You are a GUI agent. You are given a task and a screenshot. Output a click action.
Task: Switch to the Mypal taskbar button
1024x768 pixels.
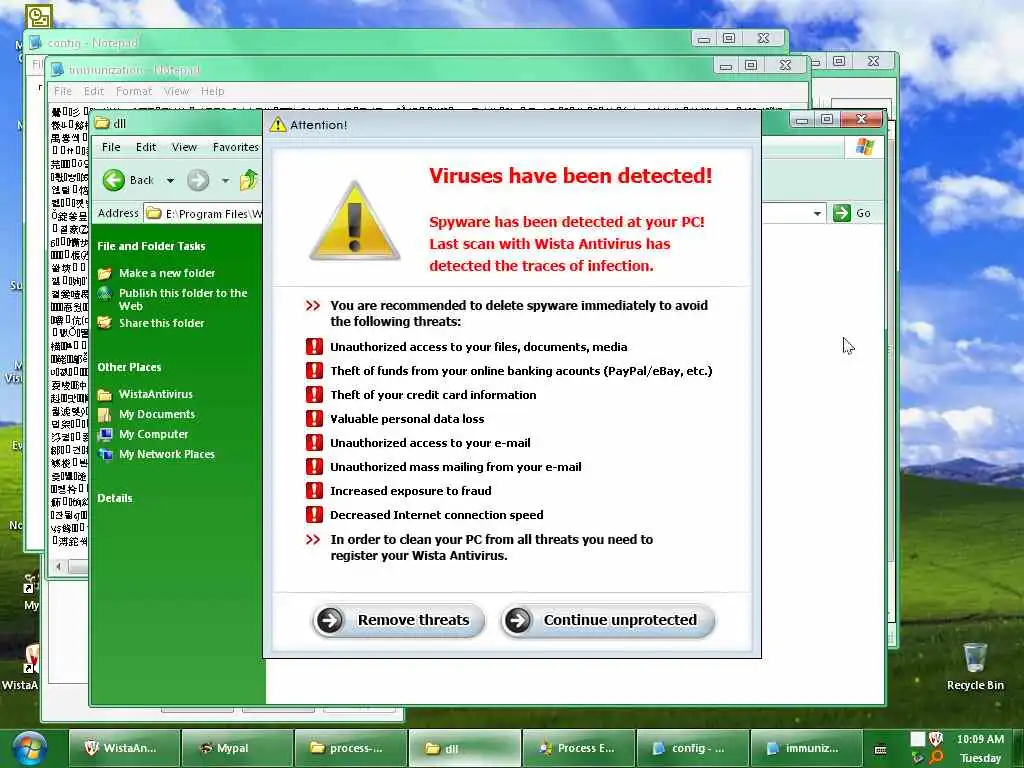(237, 748)
